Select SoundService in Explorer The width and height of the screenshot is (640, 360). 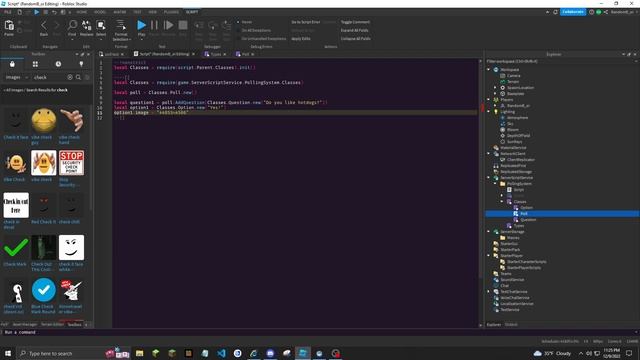[512, 280]
